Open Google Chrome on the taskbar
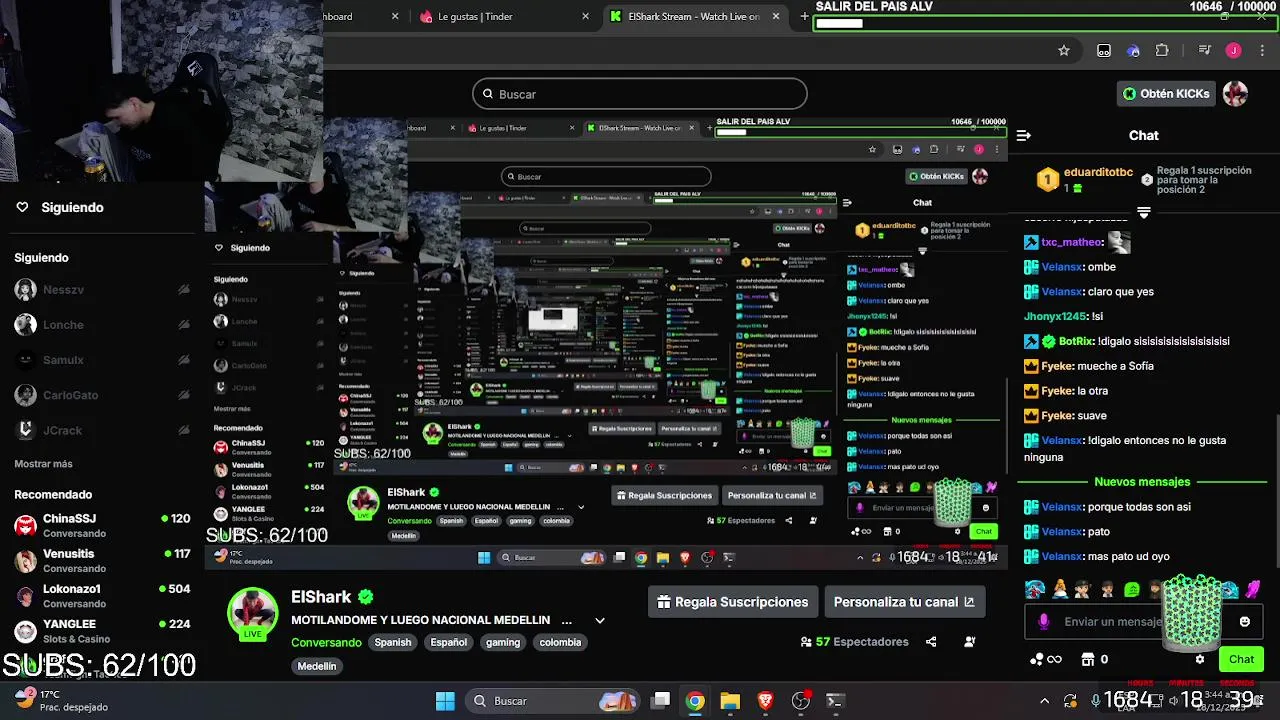This screenshot has height=720, width=1280. click(x=694, y=701)
